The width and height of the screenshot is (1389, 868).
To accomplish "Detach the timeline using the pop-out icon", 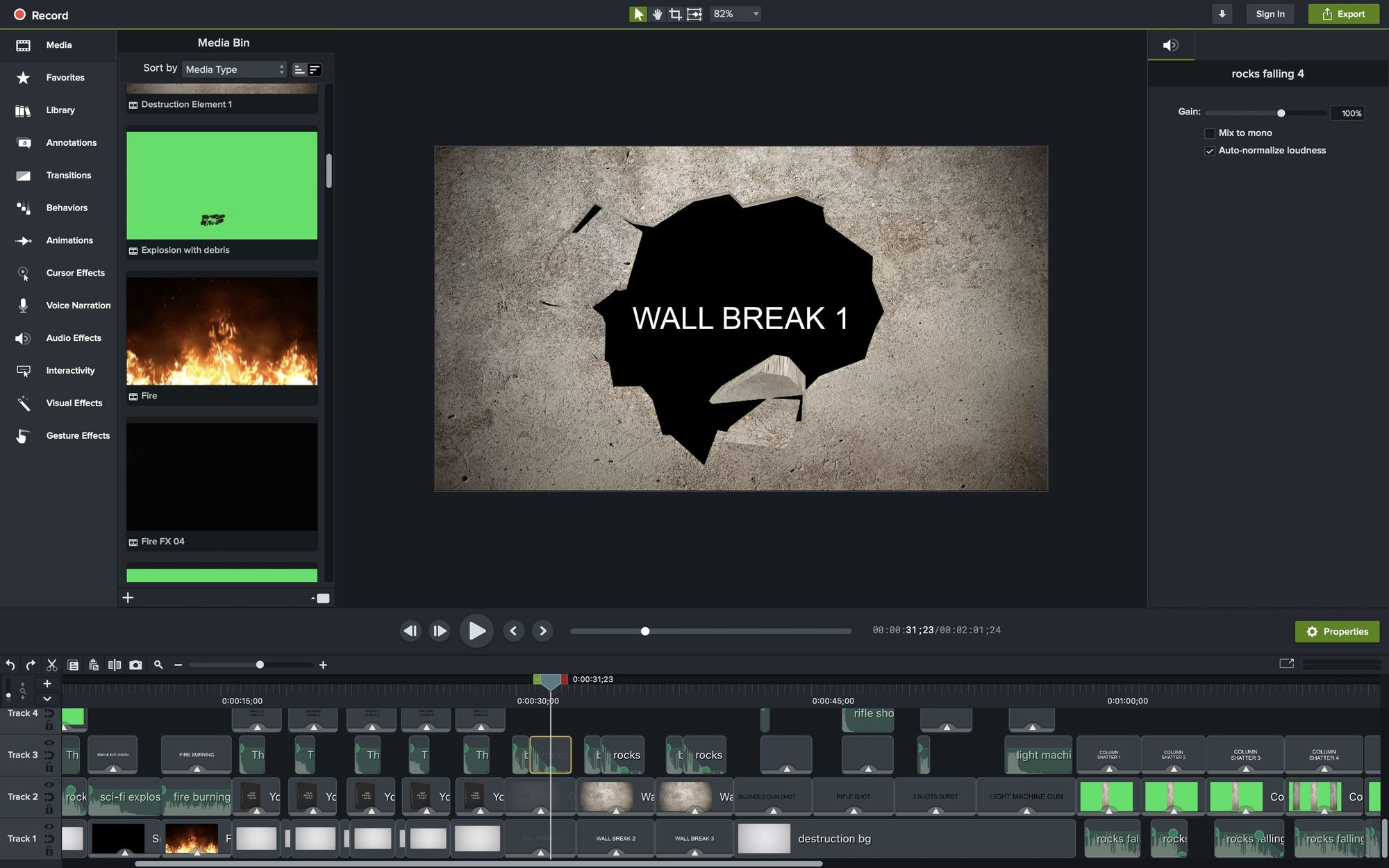I will (1286, 663).
